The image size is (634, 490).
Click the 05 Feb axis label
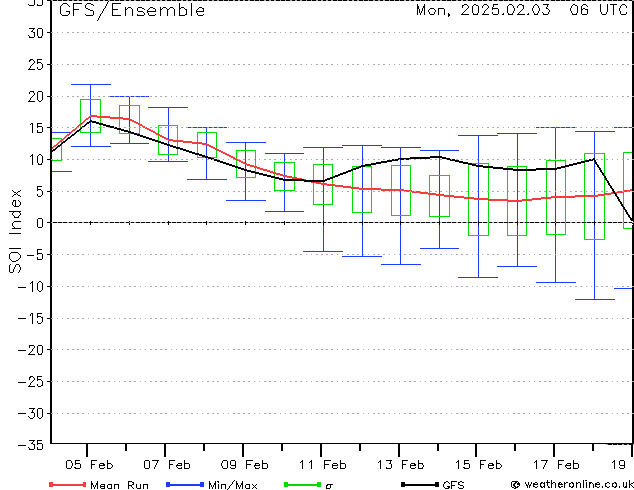[89, 465]
